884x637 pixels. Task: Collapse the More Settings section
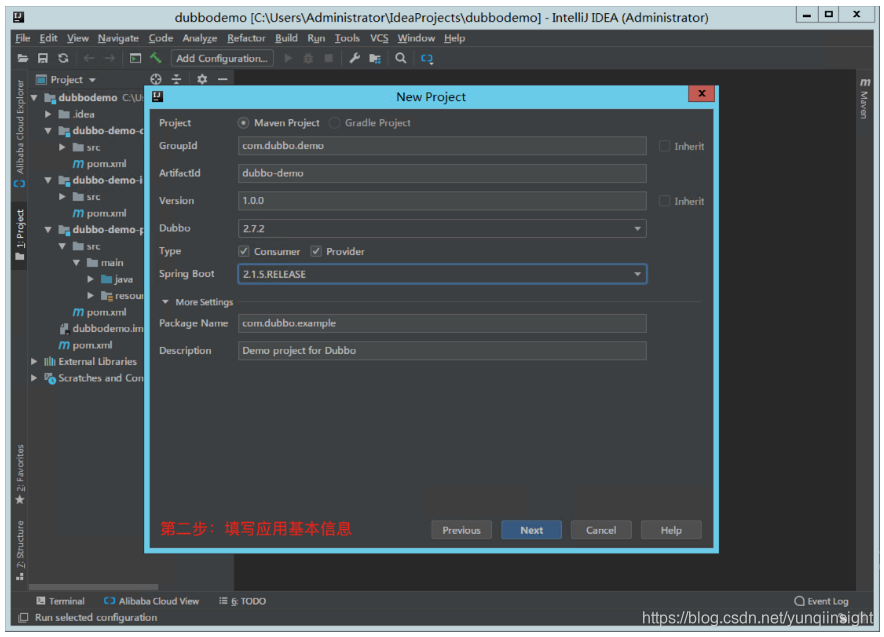(x=165, y=302)
